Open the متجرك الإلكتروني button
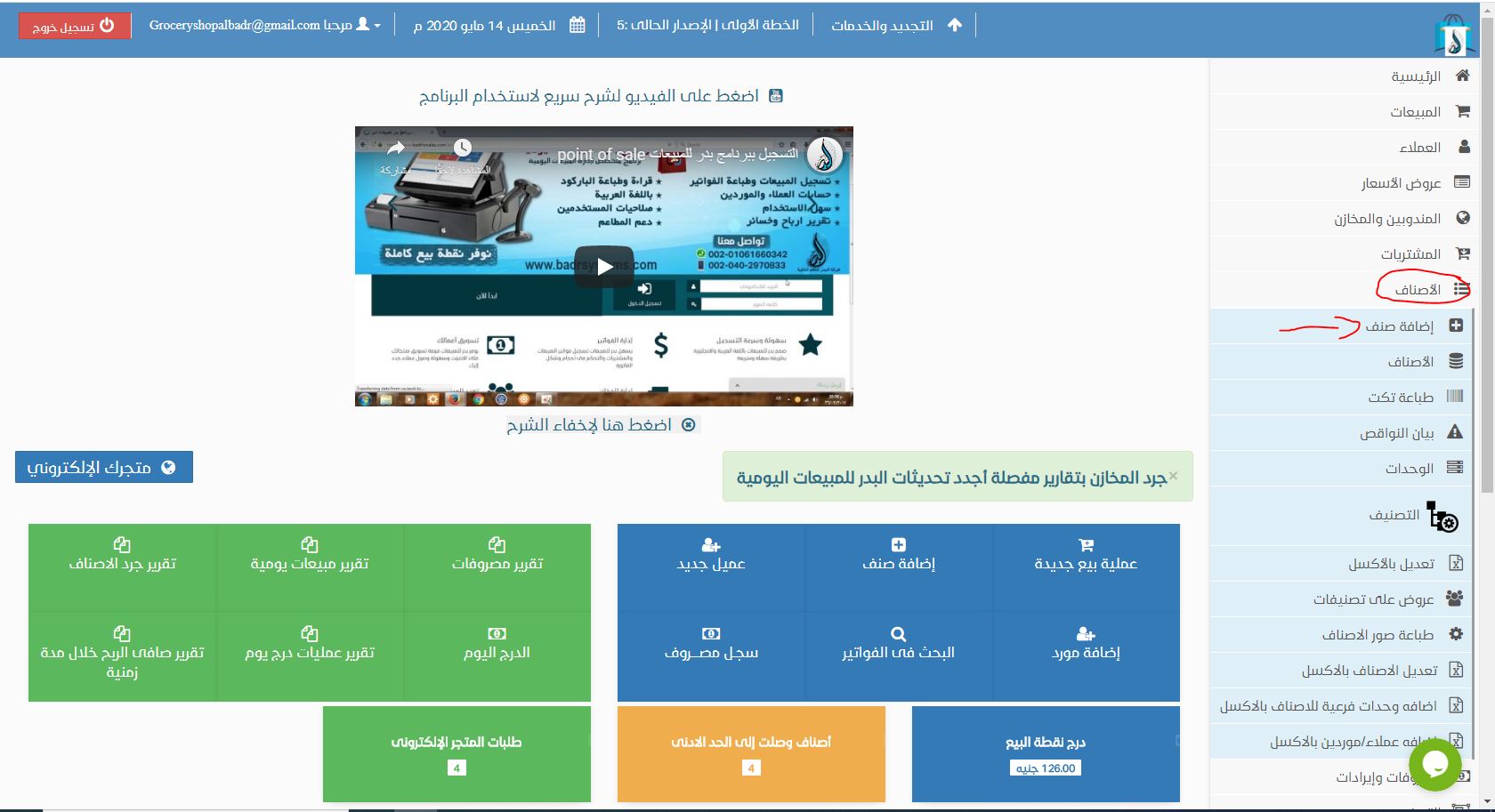Viewport: 1495px width, 812px height. [x=103, y=468]
